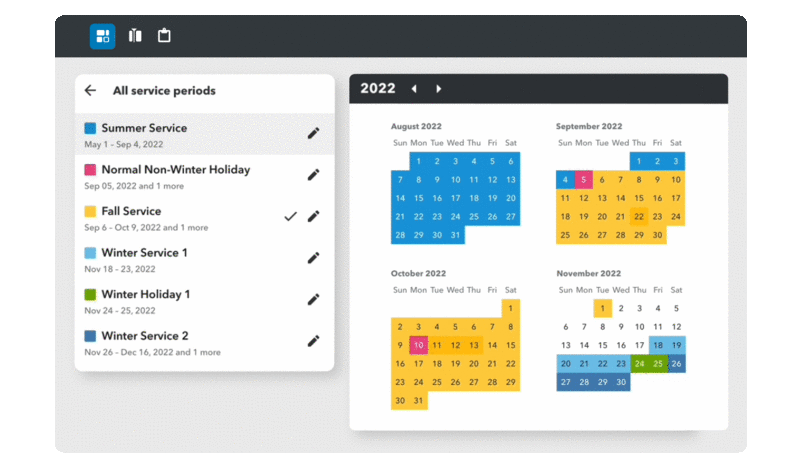
Task: Open the clipboard icon in top bar
Action: click(x=164, y=36)
